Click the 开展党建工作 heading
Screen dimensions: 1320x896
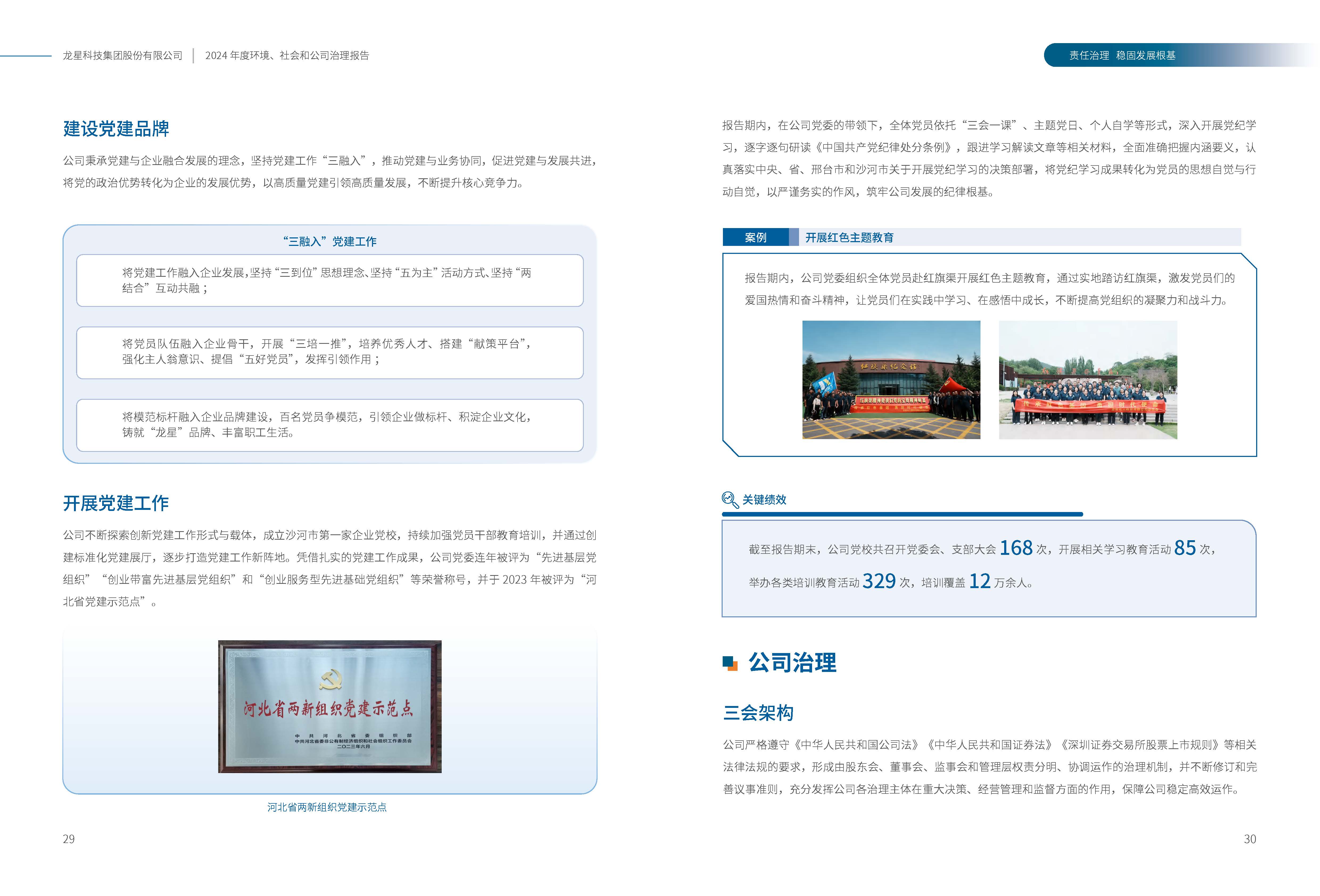[x=116, y=503]
